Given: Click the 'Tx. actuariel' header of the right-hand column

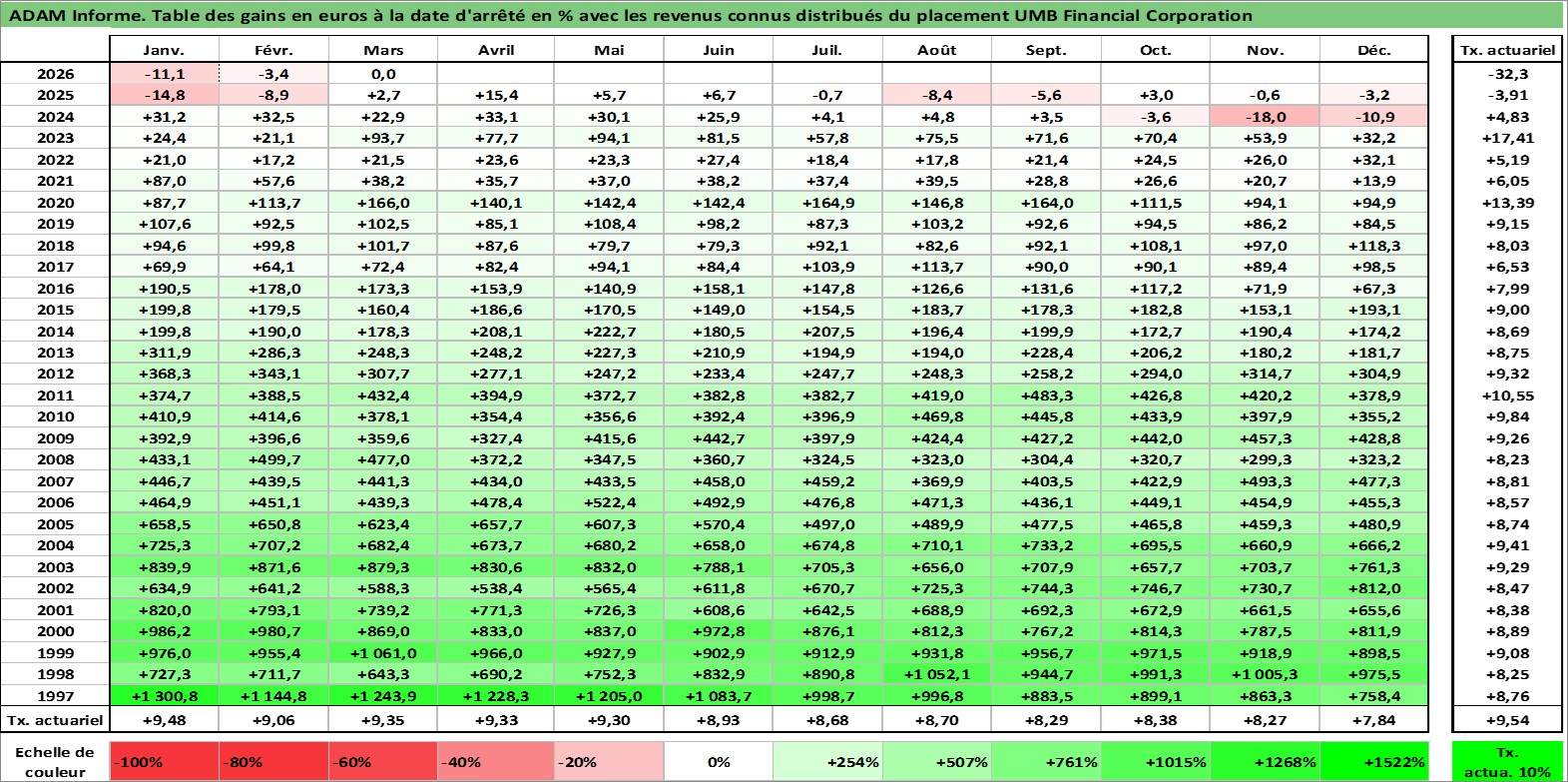Looking at the screenshot, I should click(x=1508, y=50).
